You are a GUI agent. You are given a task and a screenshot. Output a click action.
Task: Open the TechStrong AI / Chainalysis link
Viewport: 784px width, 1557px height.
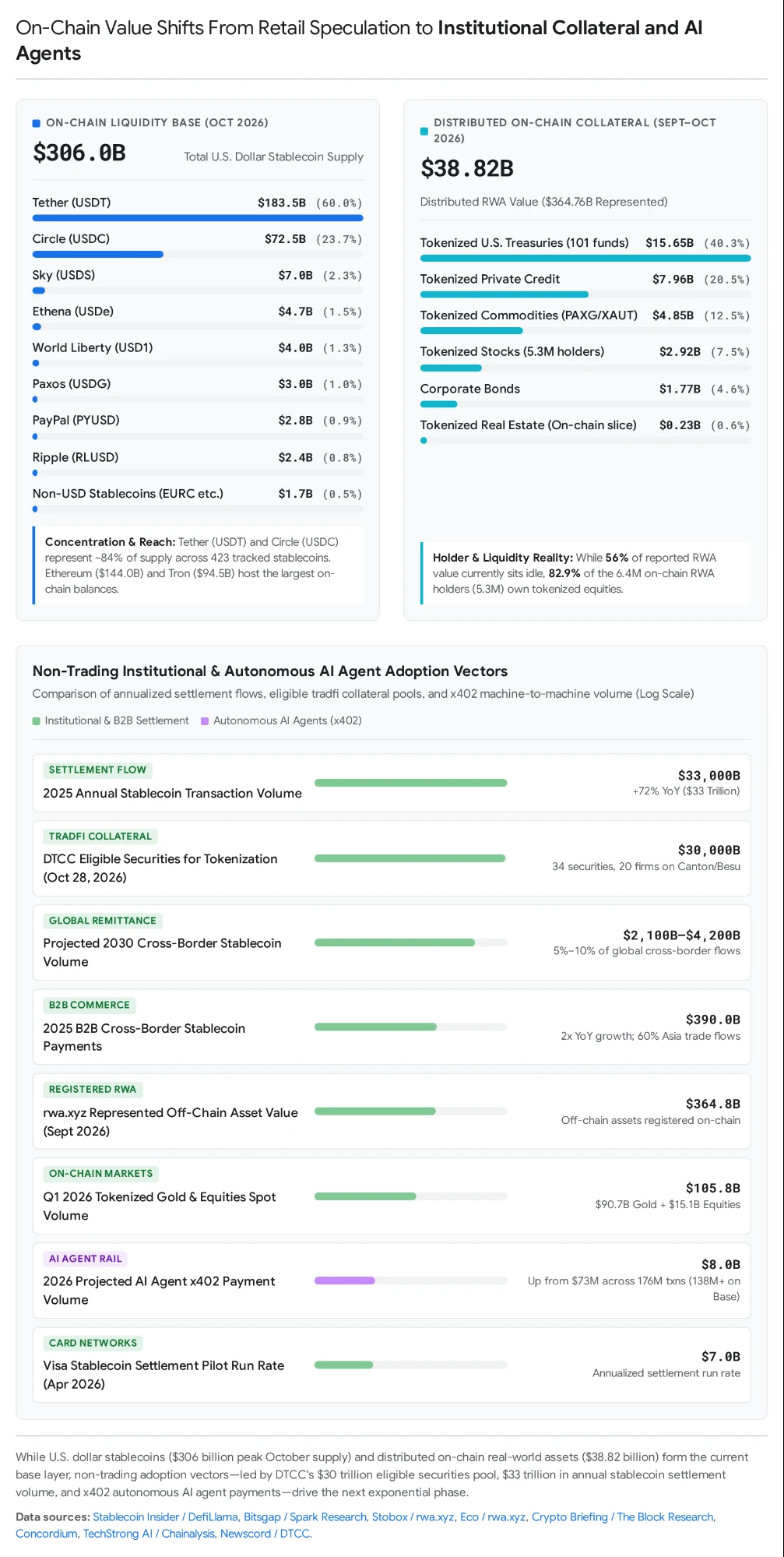pos(149,1534)
